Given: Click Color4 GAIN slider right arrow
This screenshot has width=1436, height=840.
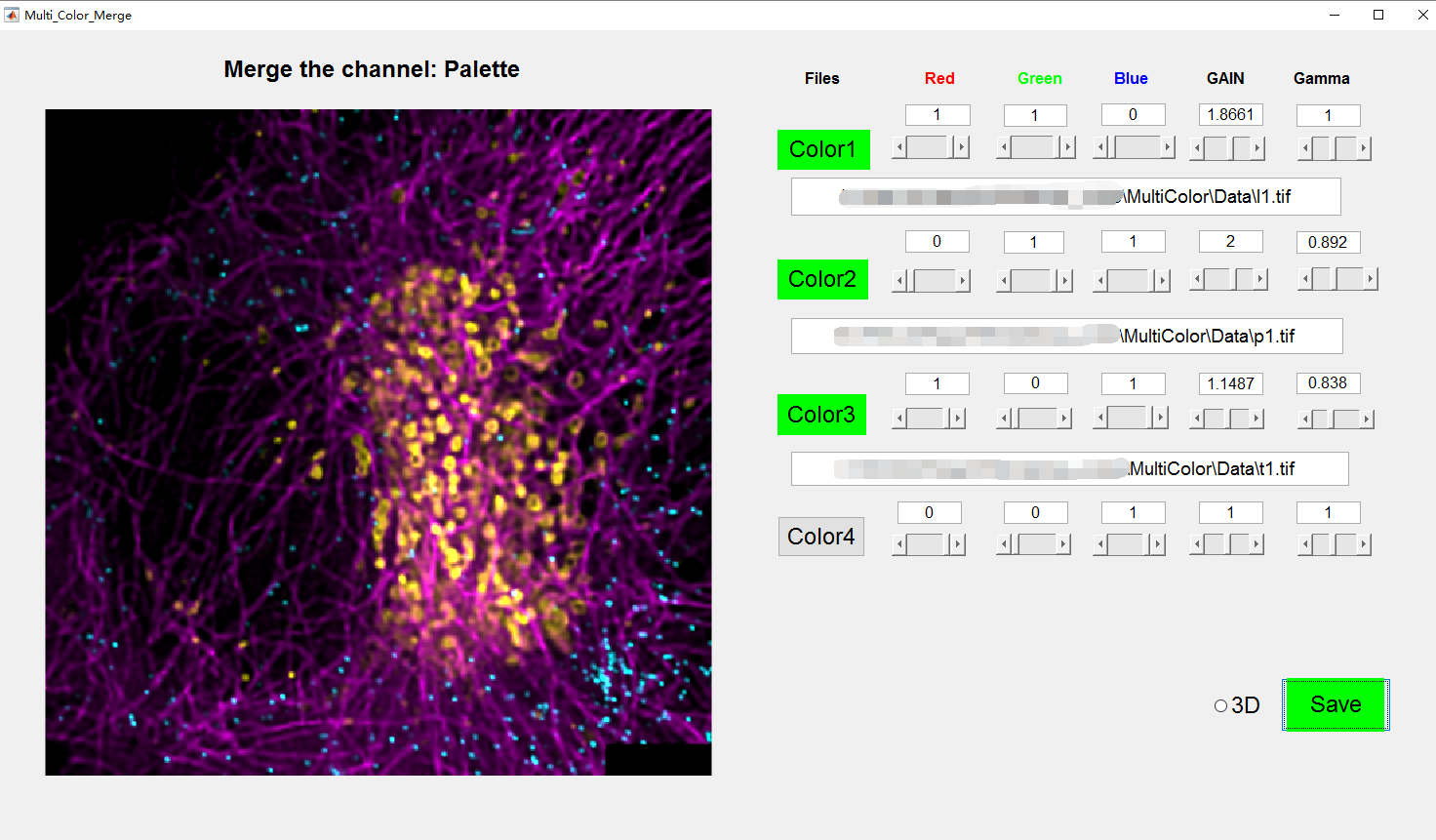Looking at the screenshot, I should pyautogui.click(x=1257, y=544).
